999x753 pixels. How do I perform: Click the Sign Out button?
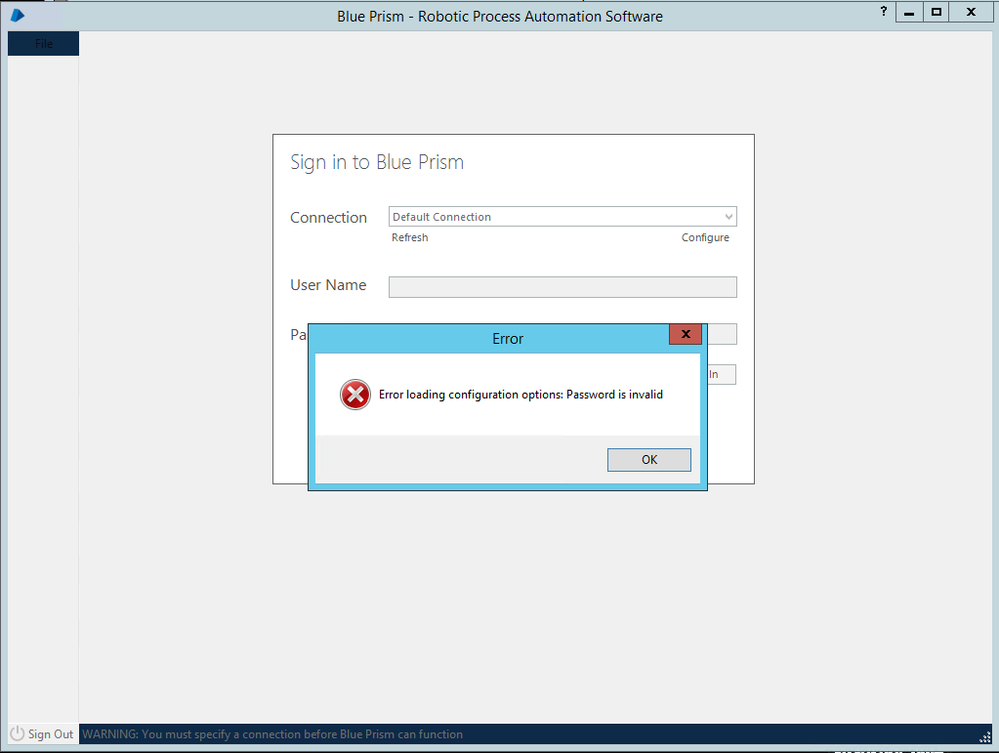point(43,734)
